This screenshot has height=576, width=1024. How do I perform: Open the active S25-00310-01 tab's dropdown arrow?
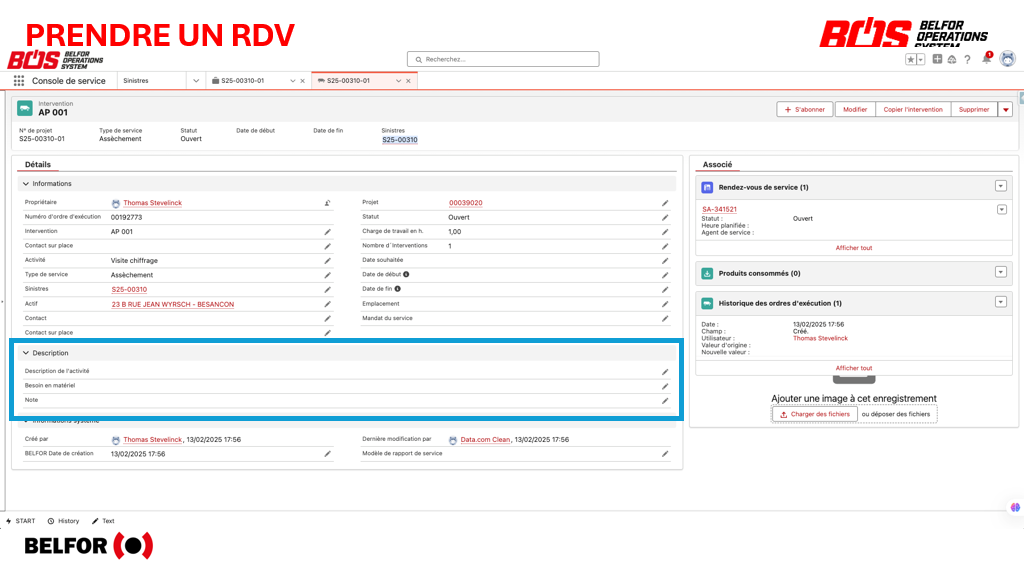[398, 81]
